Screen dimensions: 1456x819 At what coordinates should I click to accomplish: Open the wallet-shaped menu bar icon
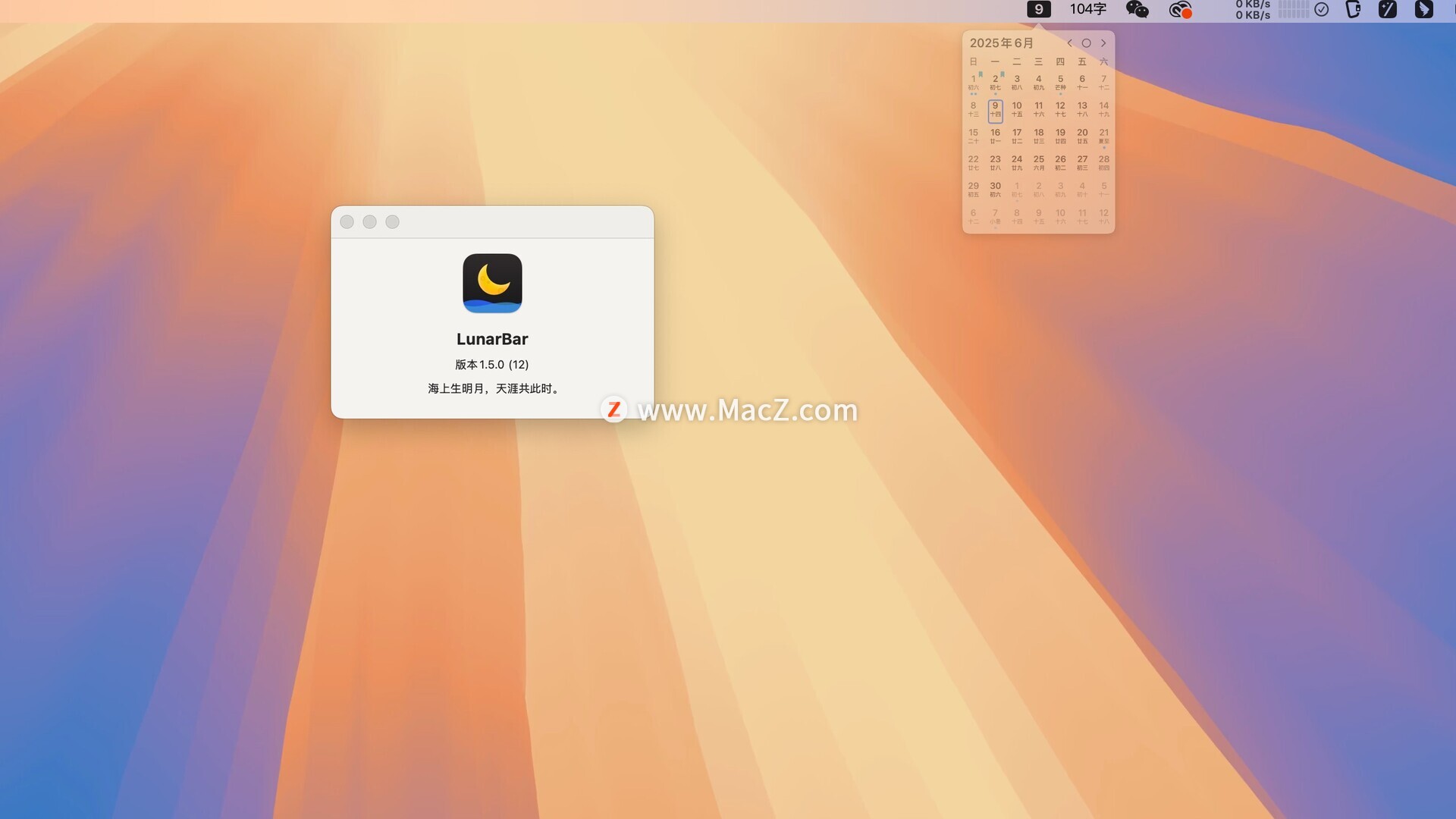[x=1354, y=9]
